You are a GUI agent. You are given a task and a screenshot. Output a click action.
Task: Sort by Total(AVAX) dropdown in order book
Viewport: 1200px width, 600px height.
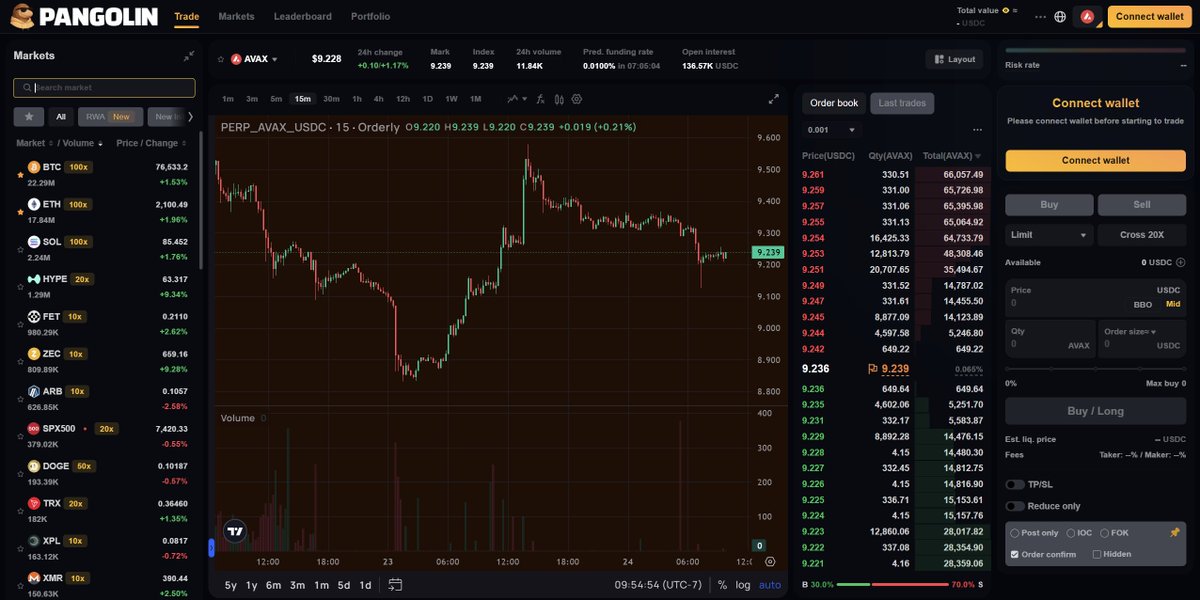tap(950, 156)
